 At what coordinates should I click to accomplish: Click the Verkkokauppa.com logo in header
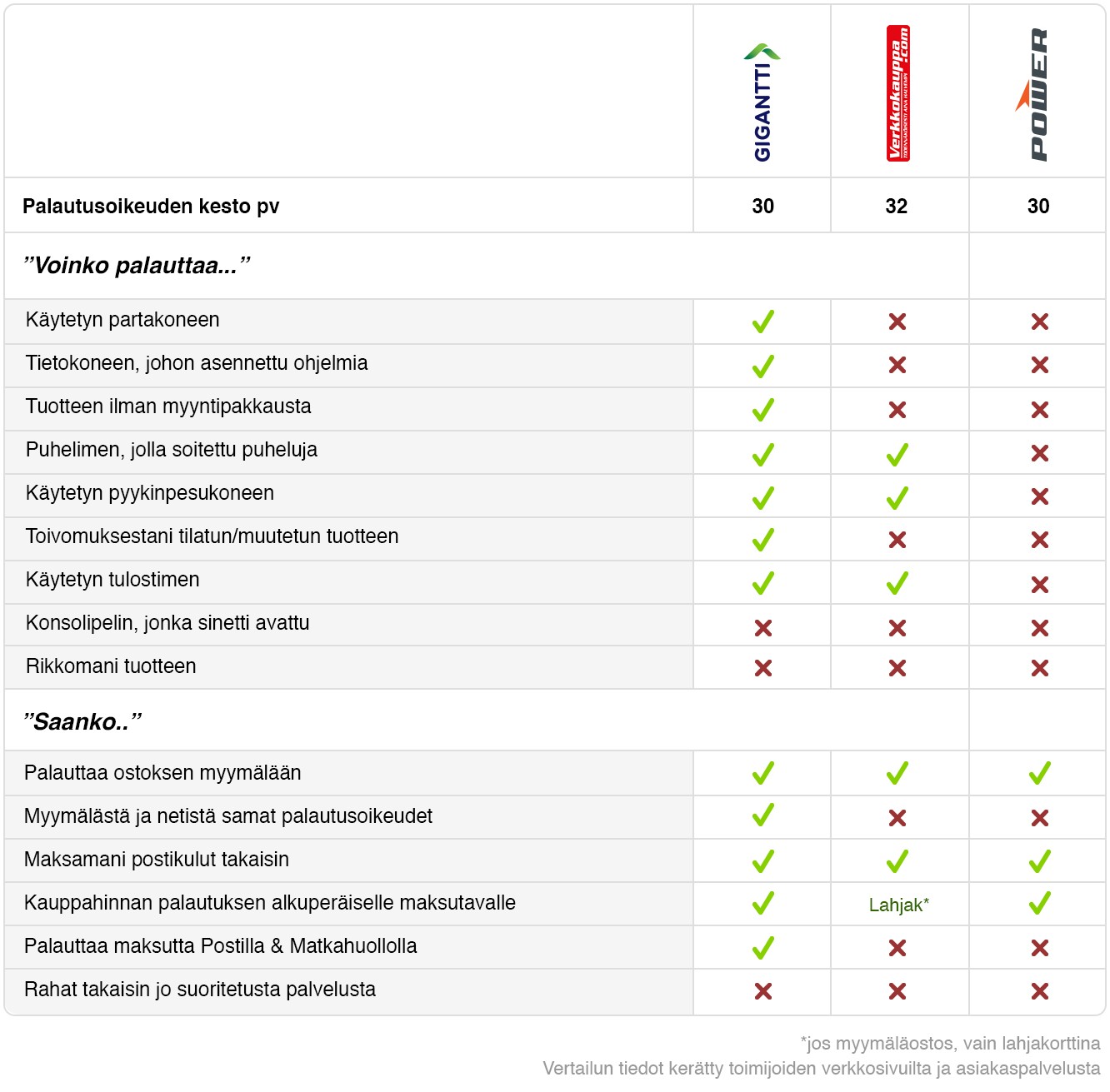point(897,92)
